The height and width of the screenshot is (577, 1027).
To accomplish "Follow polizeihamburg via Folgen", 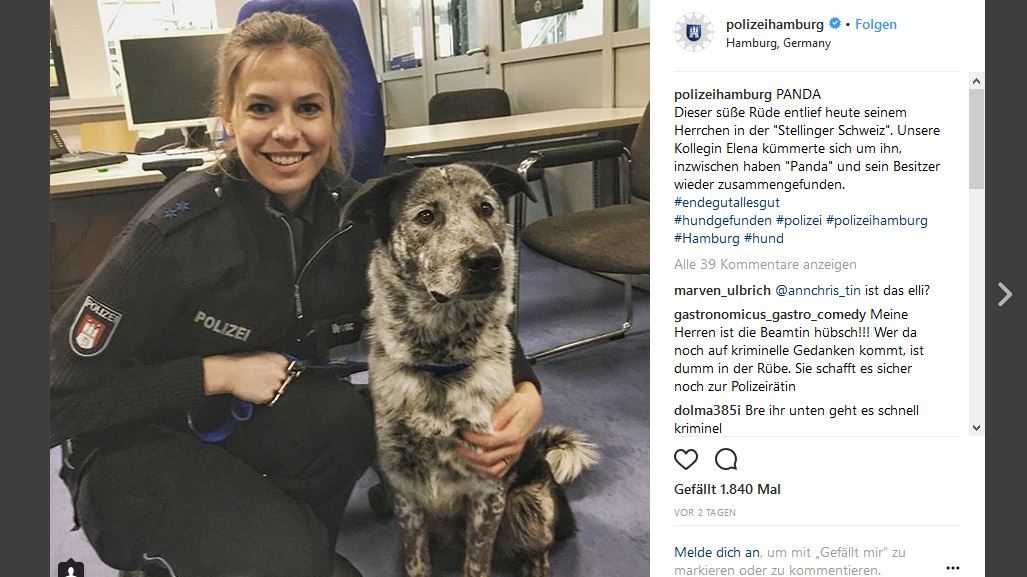I will coord(876,24).
